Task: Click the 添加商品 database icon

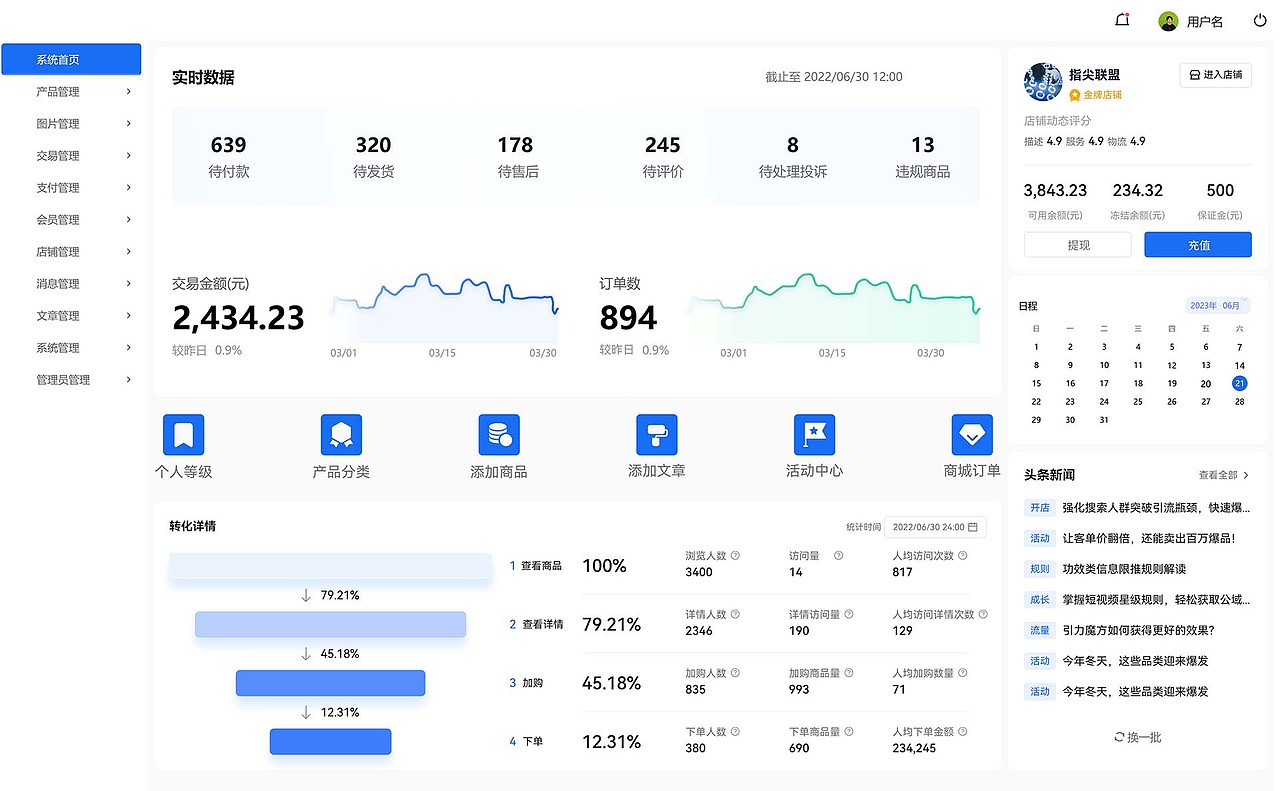Action: 499,435
